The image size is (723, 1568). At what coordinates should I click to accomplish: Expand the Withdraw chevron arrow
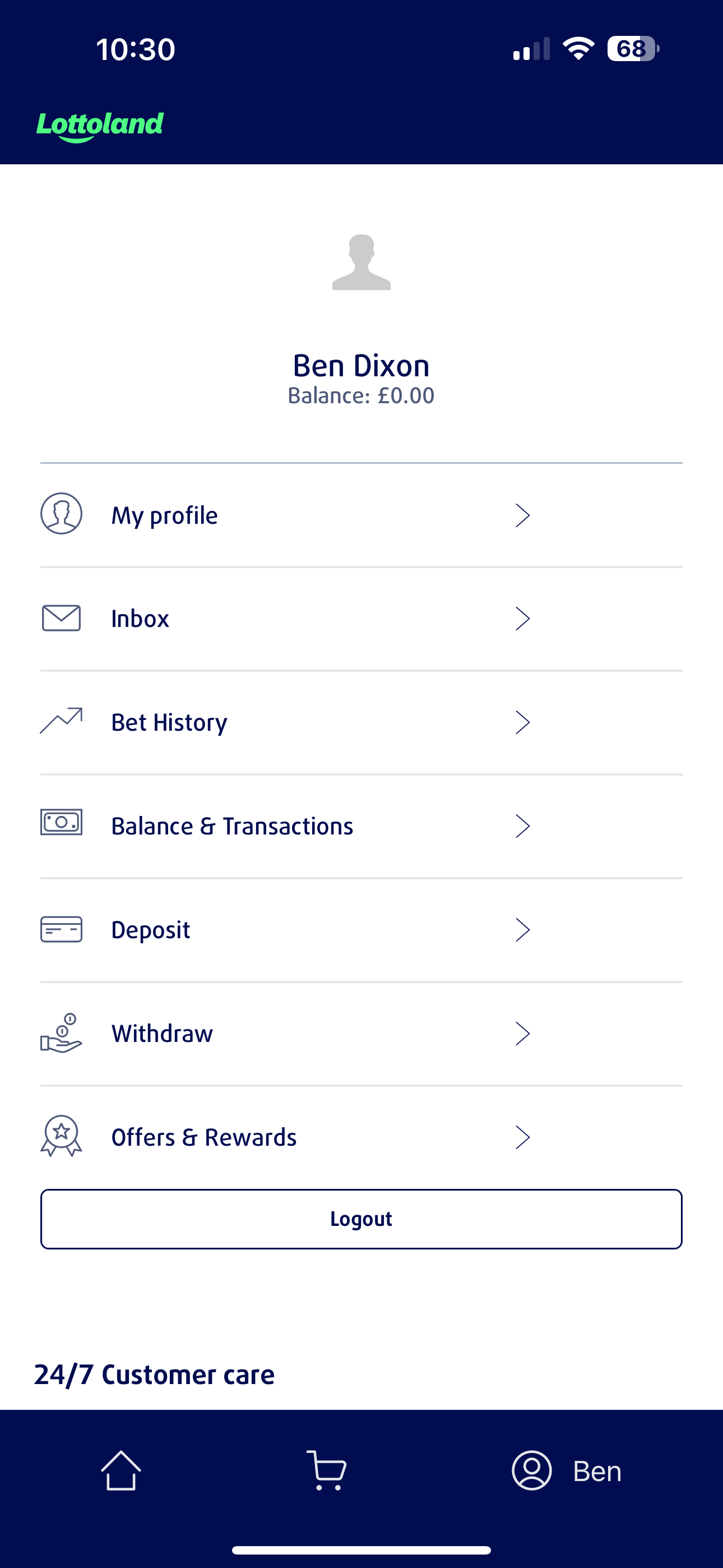click(522, 1034)
